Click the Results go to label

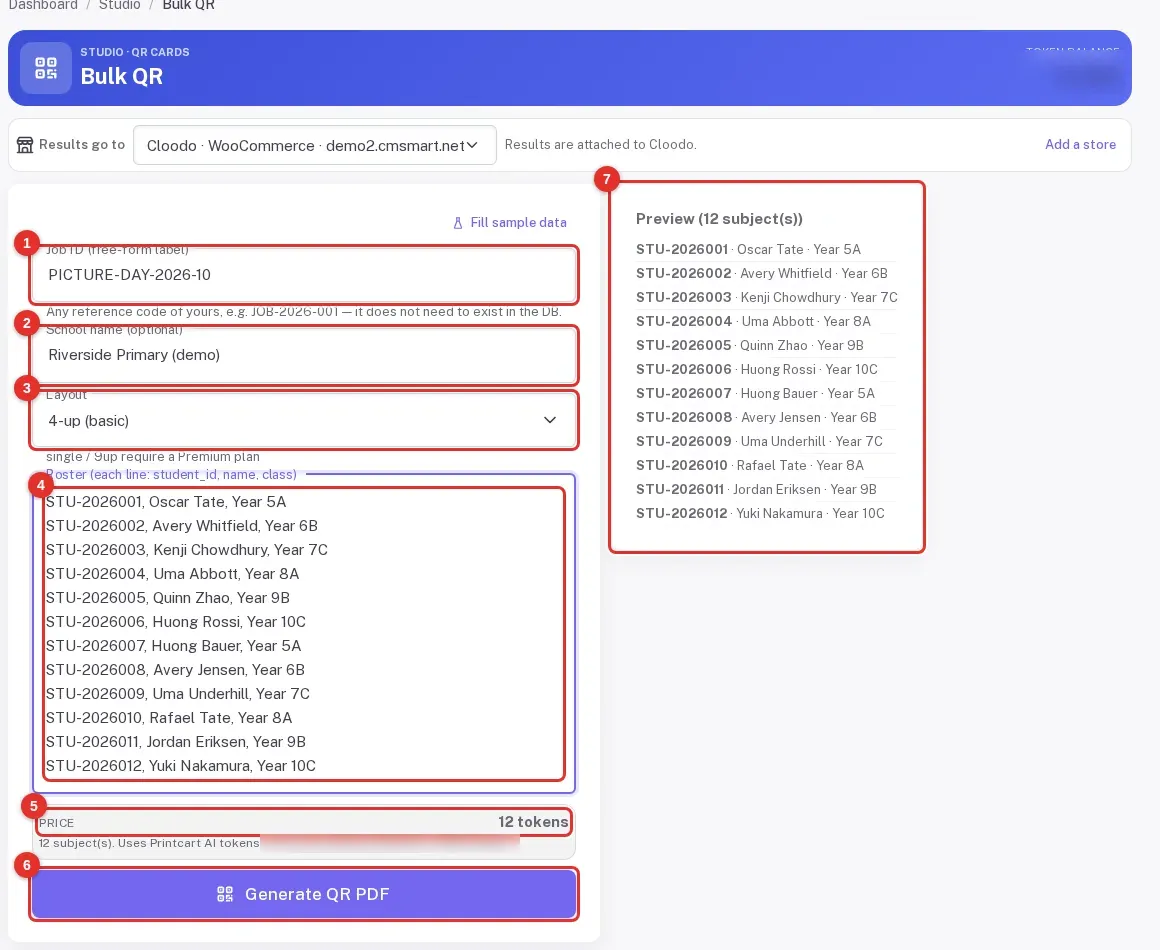[x=81, y=144]
